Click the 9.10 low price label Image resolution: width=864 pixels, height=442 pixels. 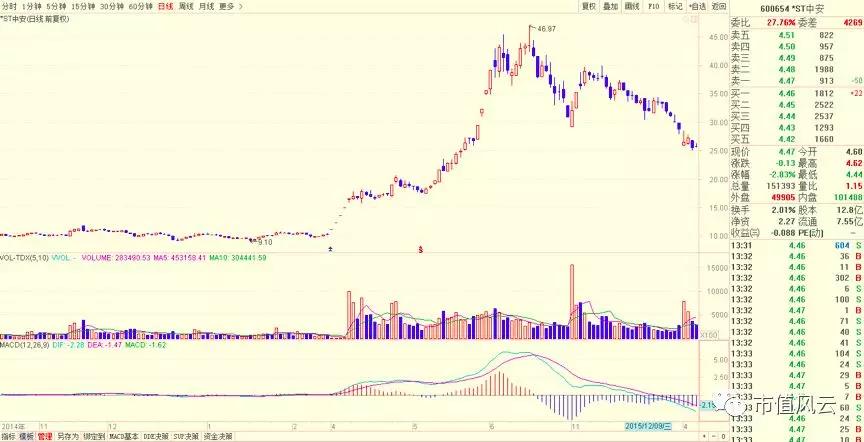265,241
